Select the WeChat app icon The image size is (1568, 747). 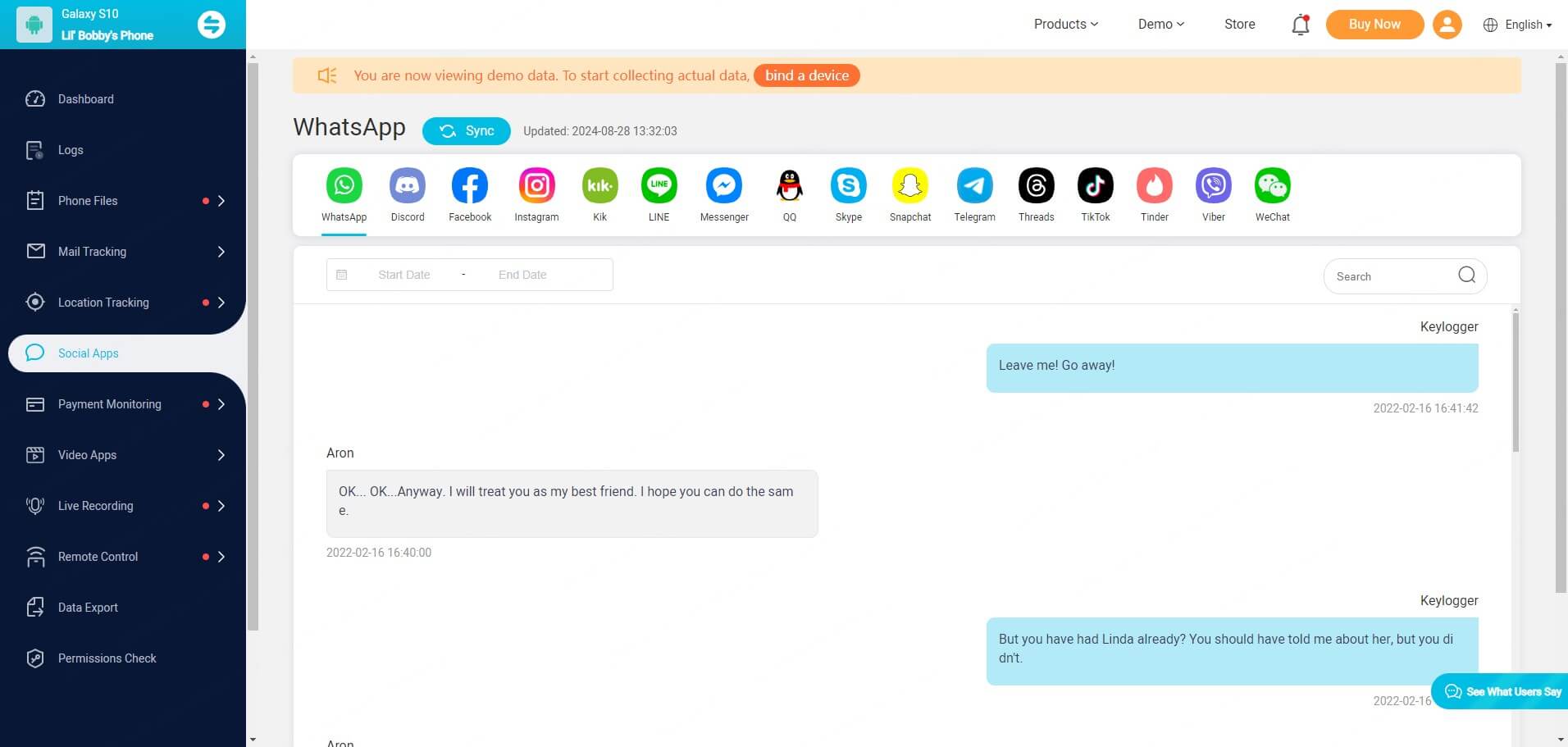(1273, 186)
